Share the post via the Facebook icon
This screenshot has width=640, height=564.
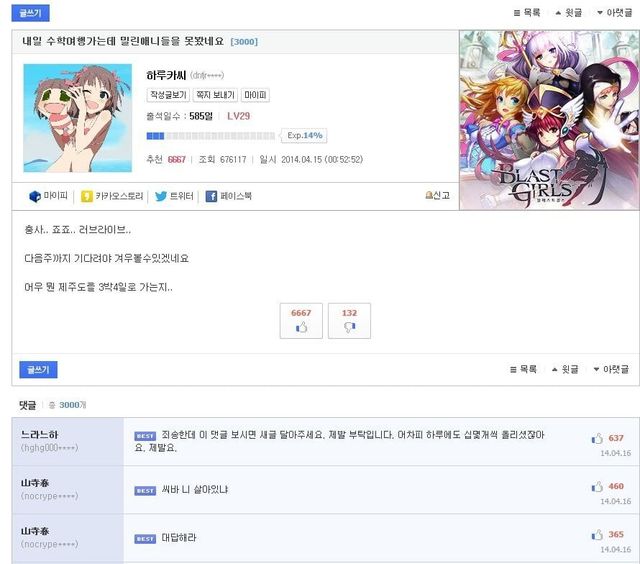click(211, 196)
